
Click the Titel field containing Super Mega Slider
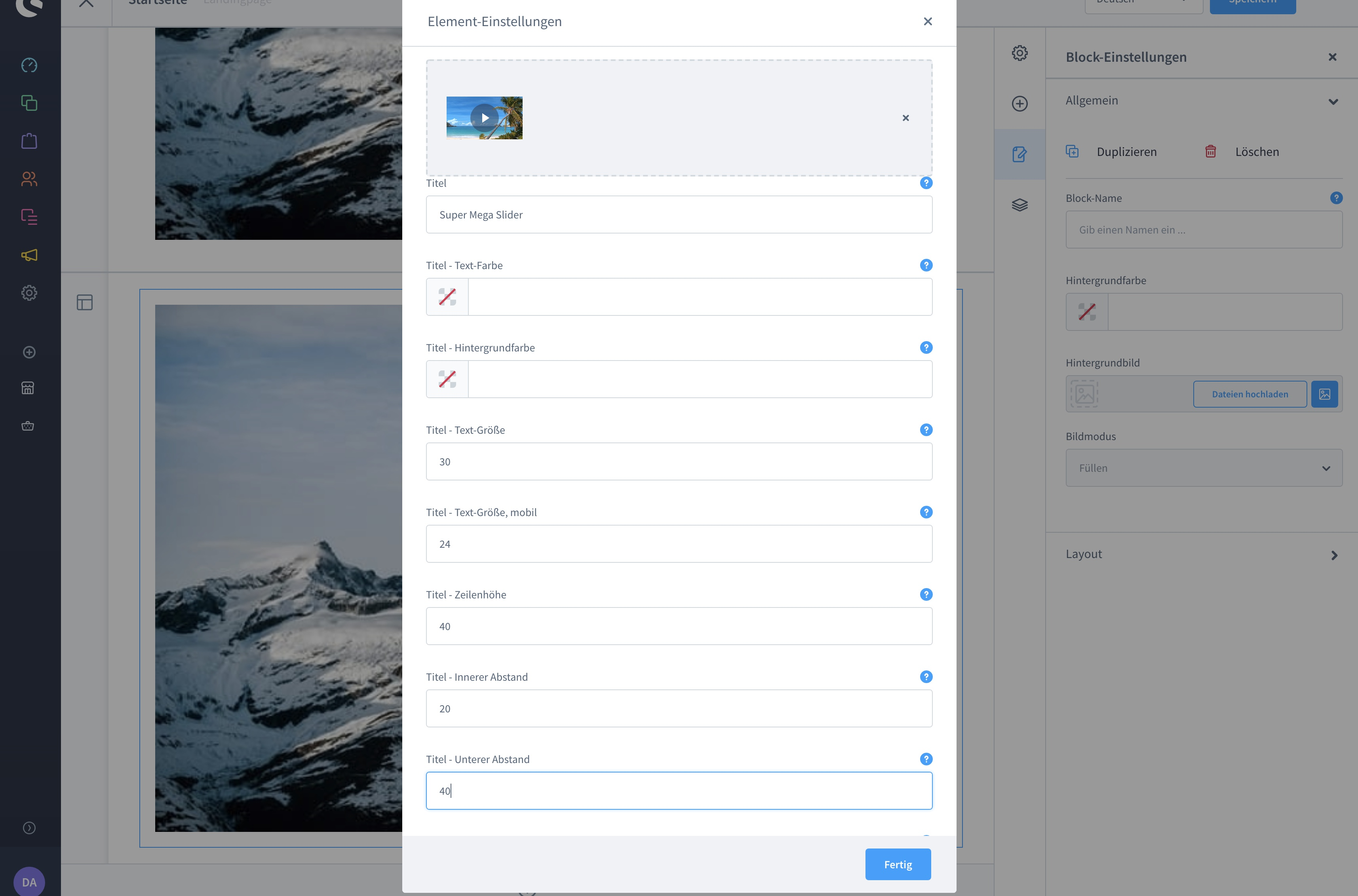(679, 214)
